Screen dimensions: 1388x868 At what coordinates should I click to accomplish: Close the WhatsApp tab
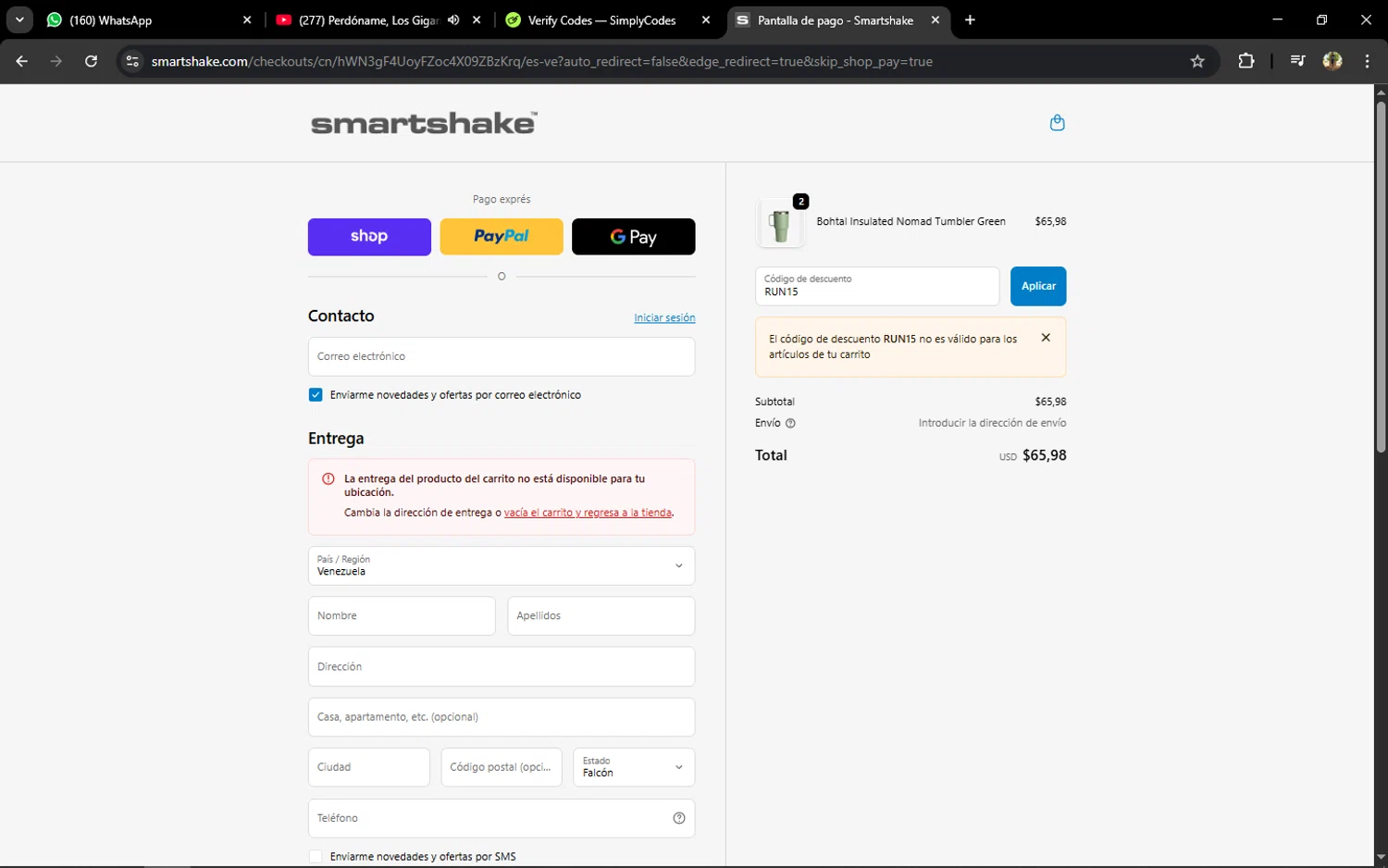[247, 20]
